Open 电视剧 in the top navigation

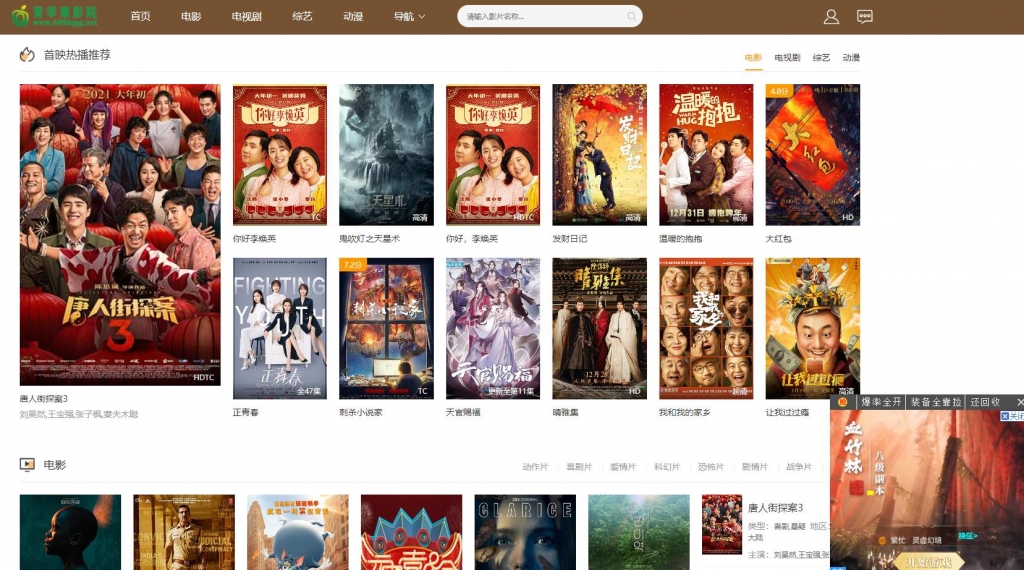pyautogui.click(x=246, y=16)
